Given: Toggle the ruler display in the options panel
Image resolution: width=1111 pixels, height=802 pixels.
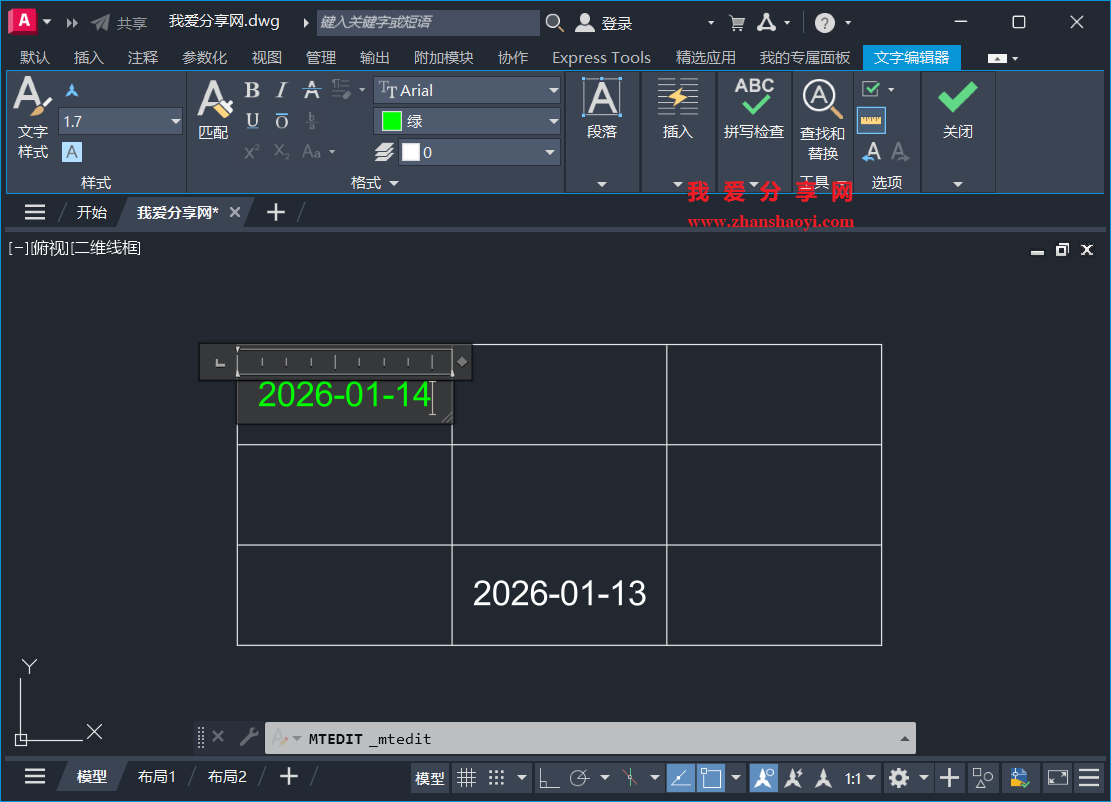Looking at the screenshot, I should point(871,120).
